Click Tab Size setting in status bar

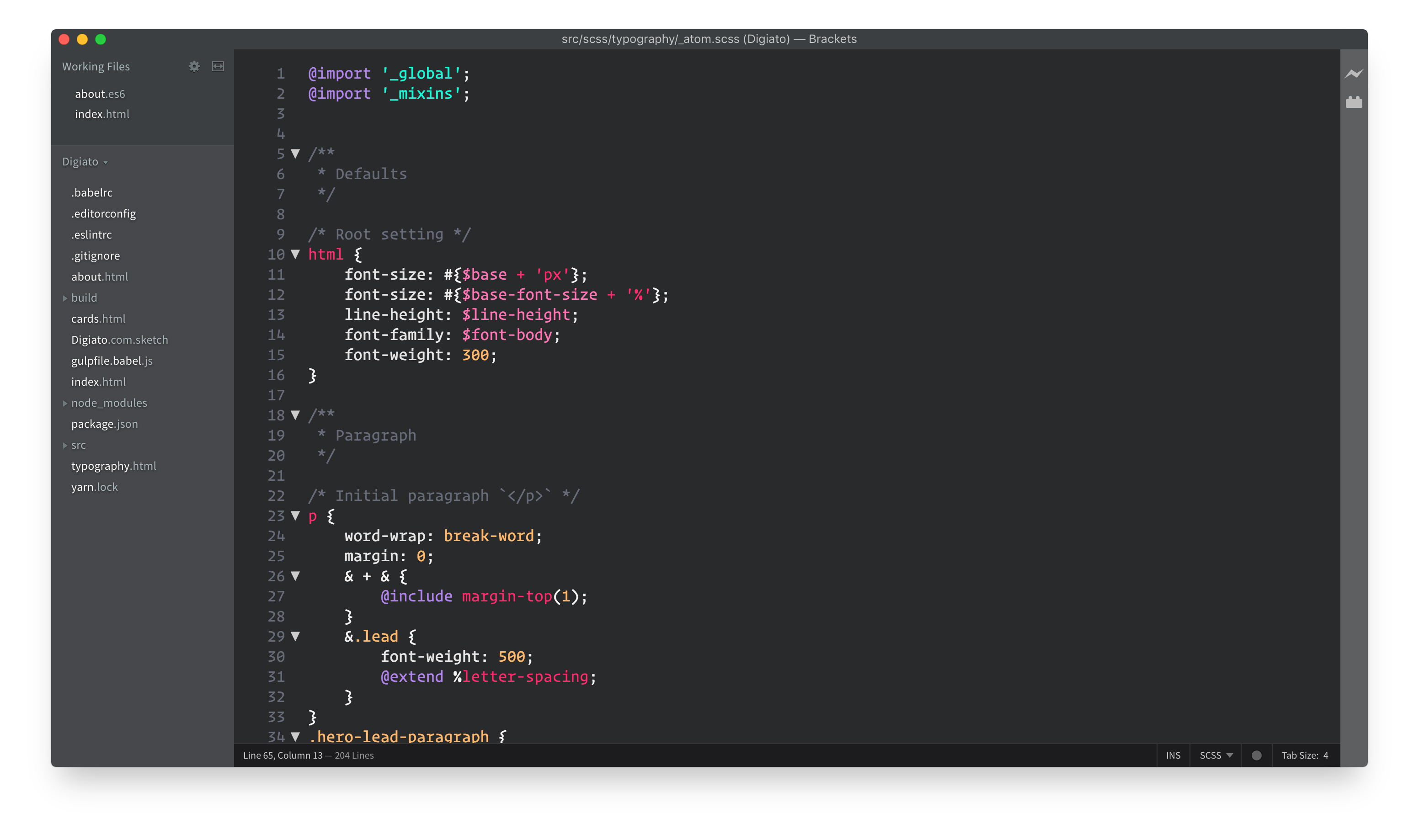[1304, 755]
